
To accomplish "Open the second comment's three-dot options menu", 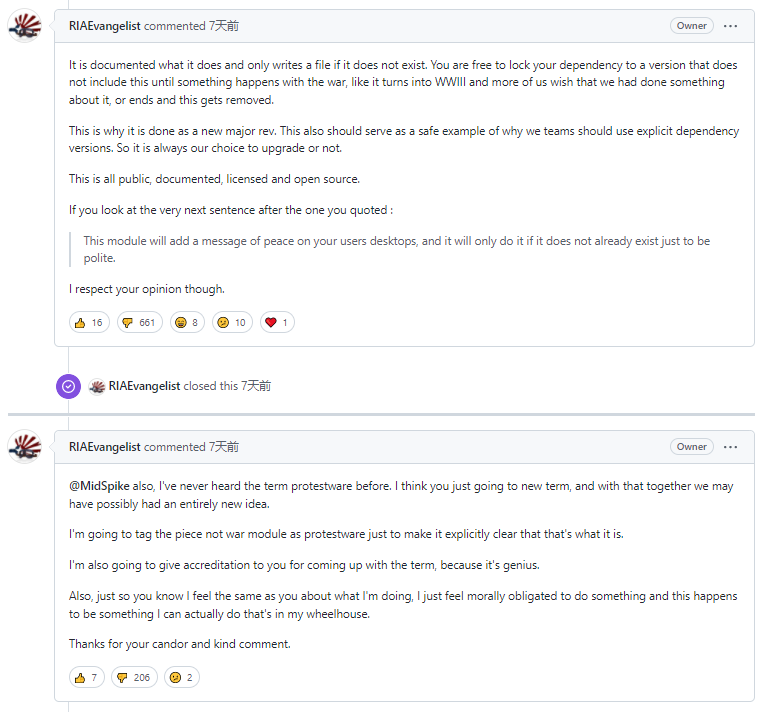I will (731, 447).
